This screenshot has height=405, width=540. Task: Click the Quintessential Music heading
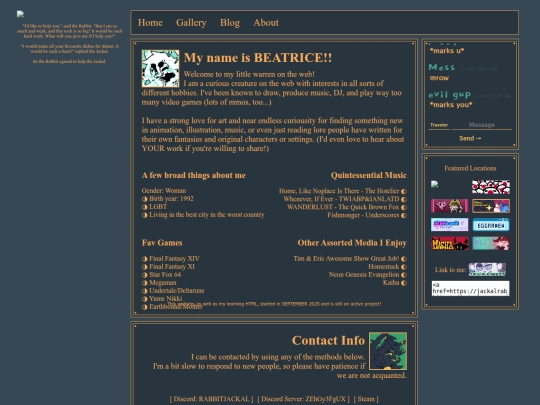tap(368, 175)
